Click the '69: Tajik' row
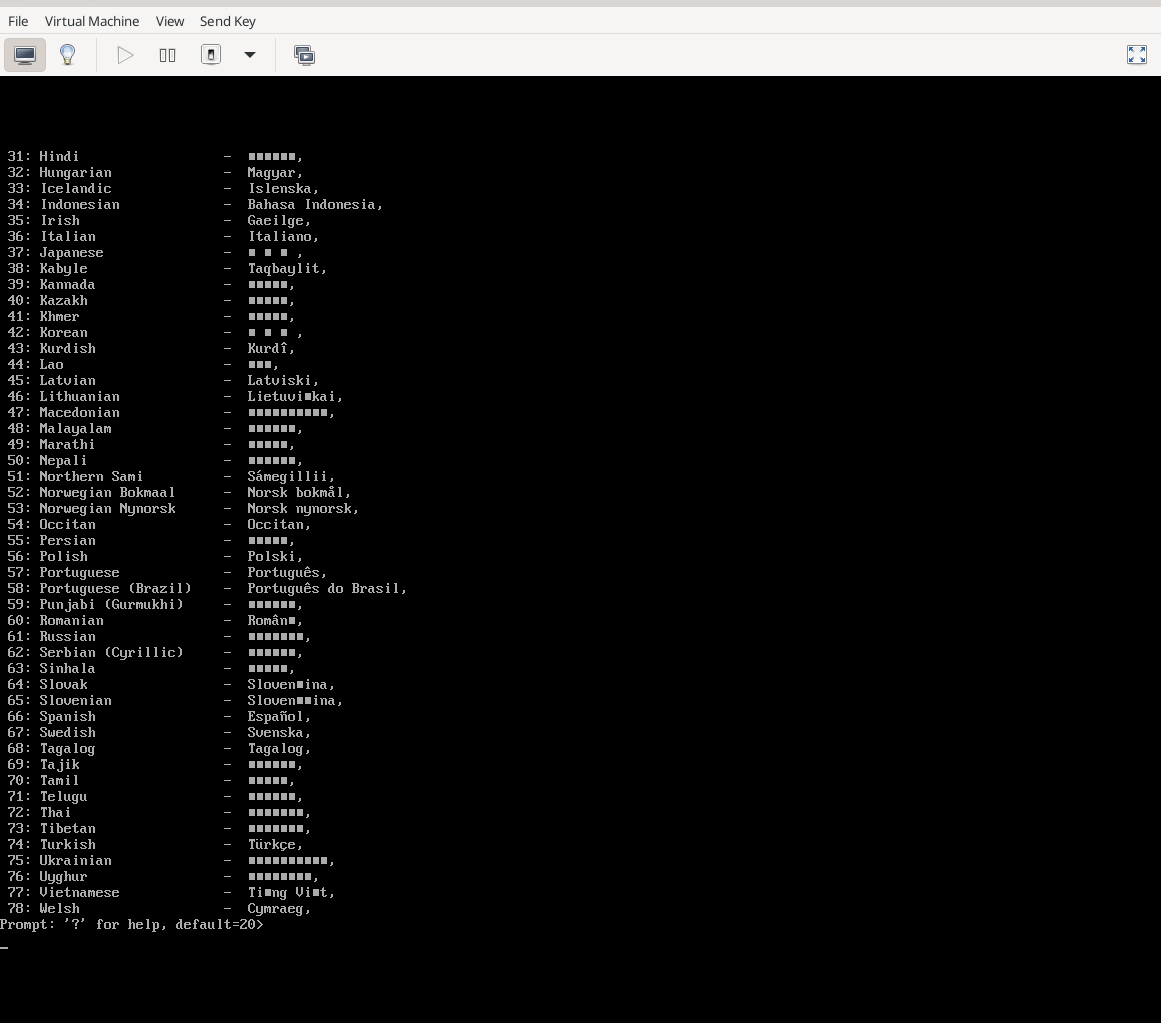The height and width of the screenshot is (1023, 1161). 155,765
